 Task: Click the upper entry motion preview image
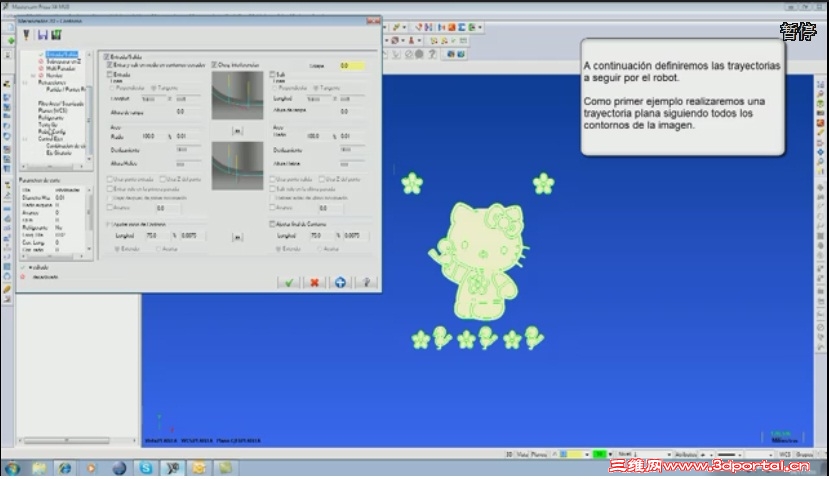[237, 96]
